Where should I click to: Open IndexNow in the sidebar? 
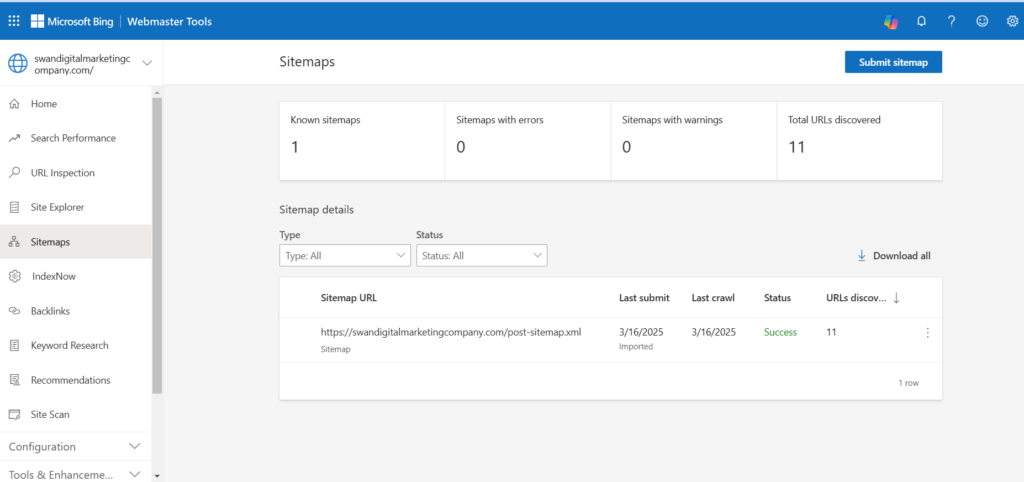(x=75, y=276)
